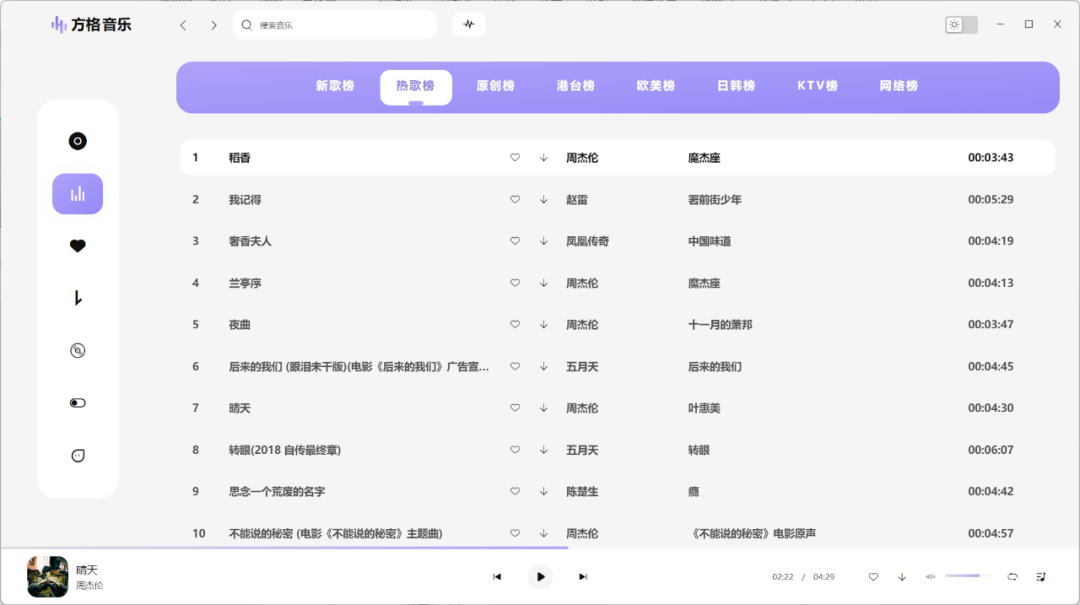Viewport: 1080px width, 605px height.
Task: Skip to the next track
Action: pyautogui.click(x=583, y=577)
